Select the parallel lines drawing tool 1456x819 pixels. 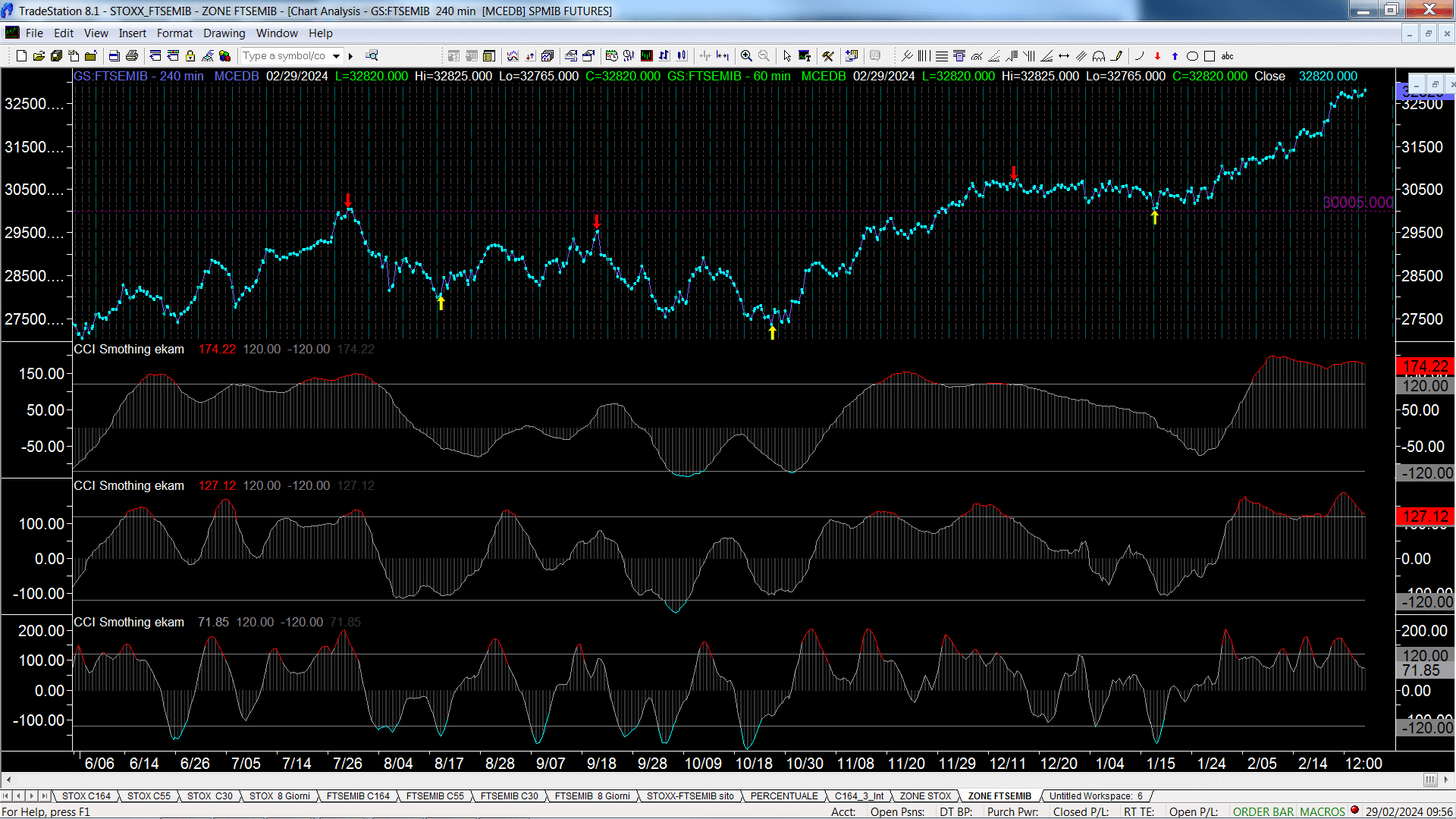coord(1081,55)
